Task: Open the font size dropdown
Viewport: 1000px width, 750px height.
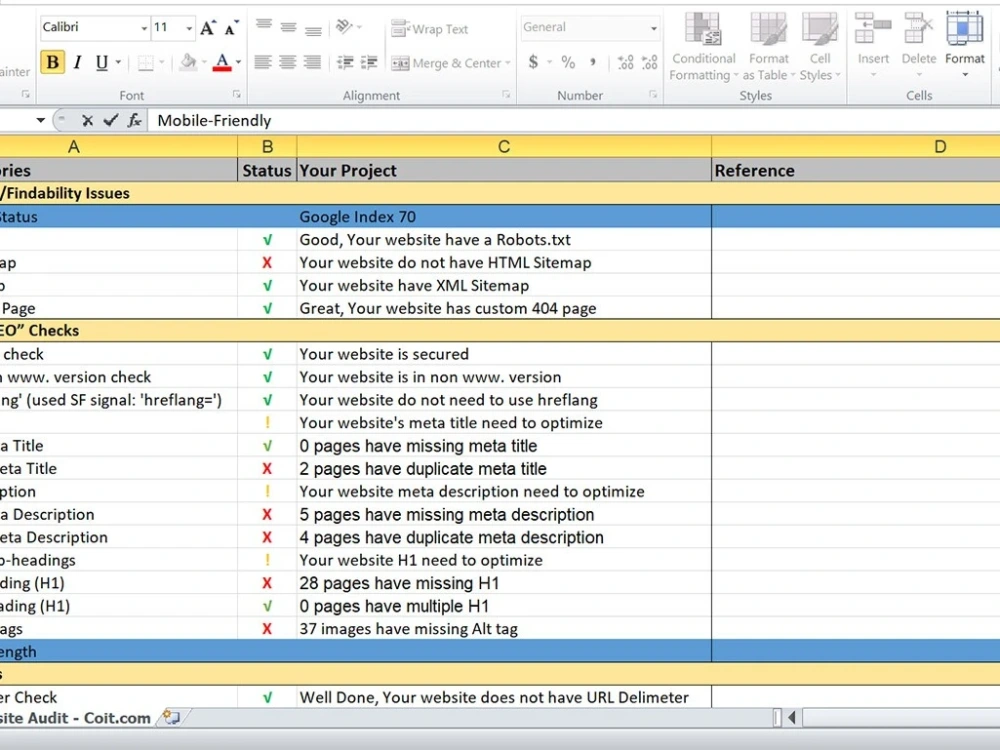Action: click(x=189, y=28)
